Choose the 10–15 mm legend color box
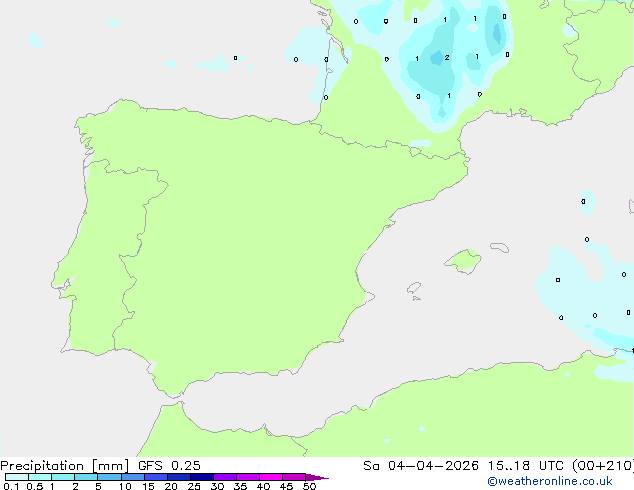 [x=132, y=477]
